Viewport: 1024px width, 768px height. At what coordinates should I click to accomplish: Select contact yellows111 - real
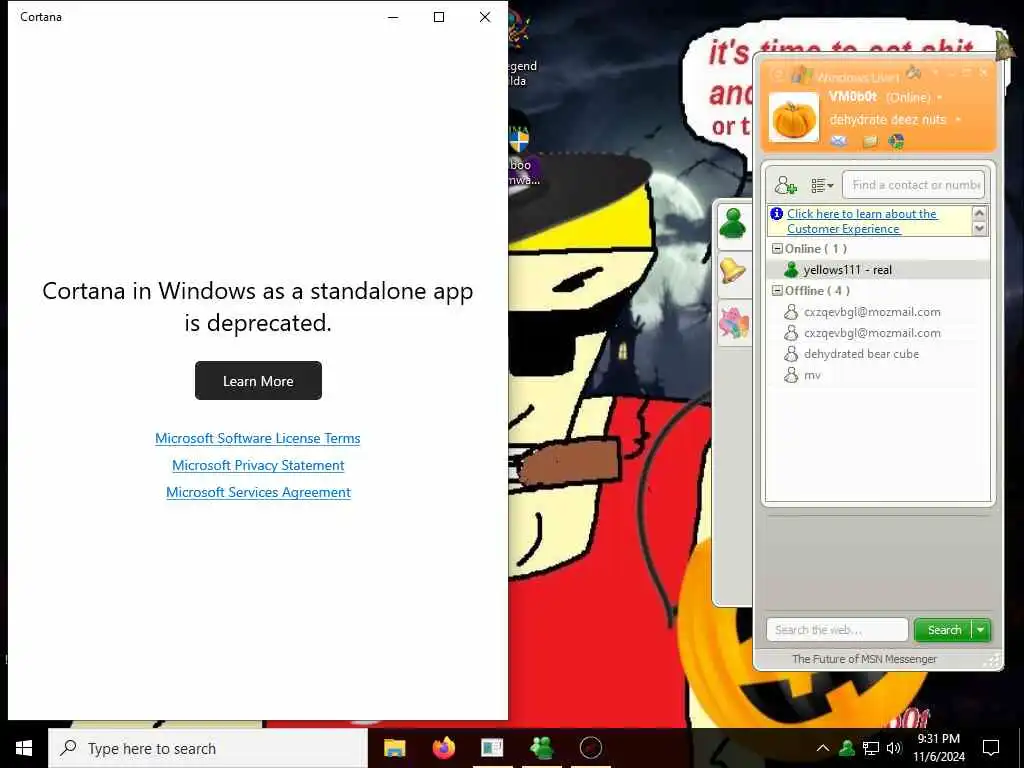878,270
